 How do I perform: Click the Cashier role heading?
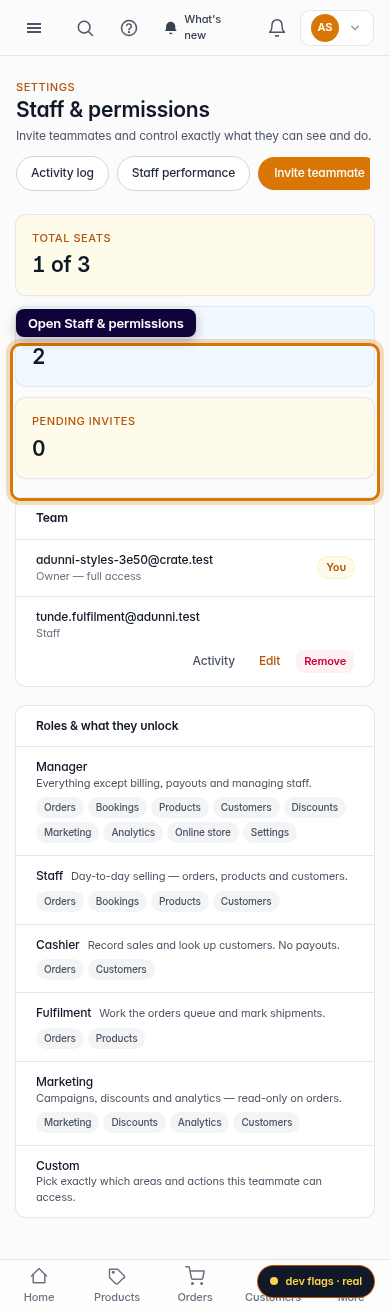pos(58,944)
